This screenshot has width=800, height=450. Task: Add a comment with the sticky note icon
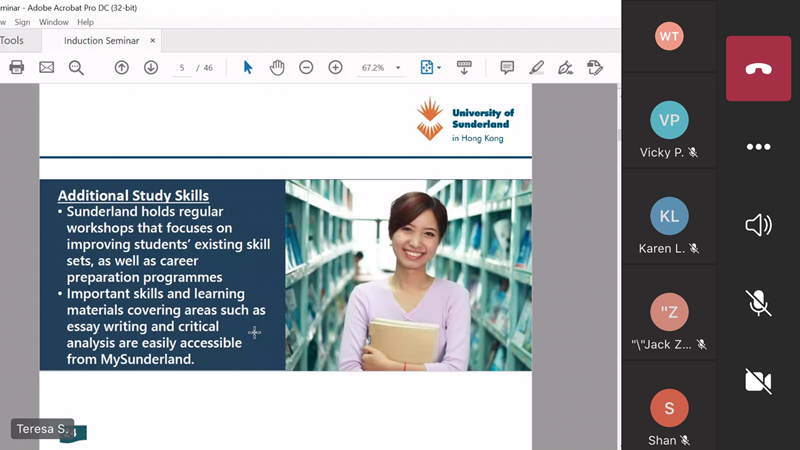[x=507, y=67]
